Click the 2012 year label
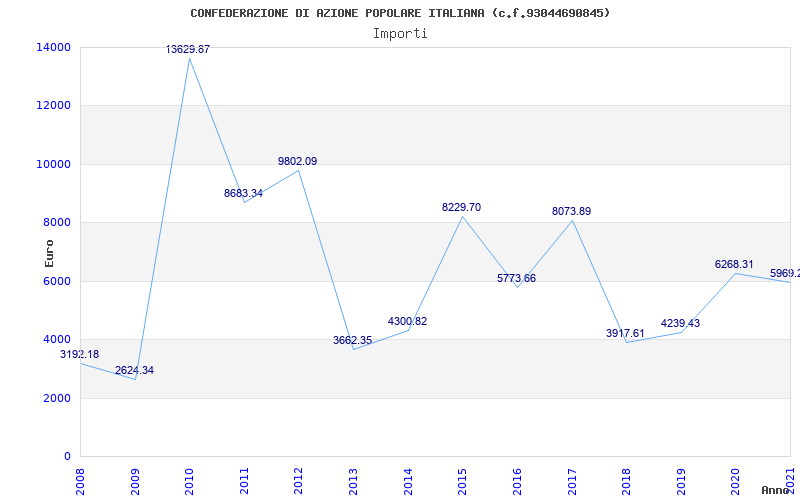The height and width of the screenshot is (500, 800). 298,481
